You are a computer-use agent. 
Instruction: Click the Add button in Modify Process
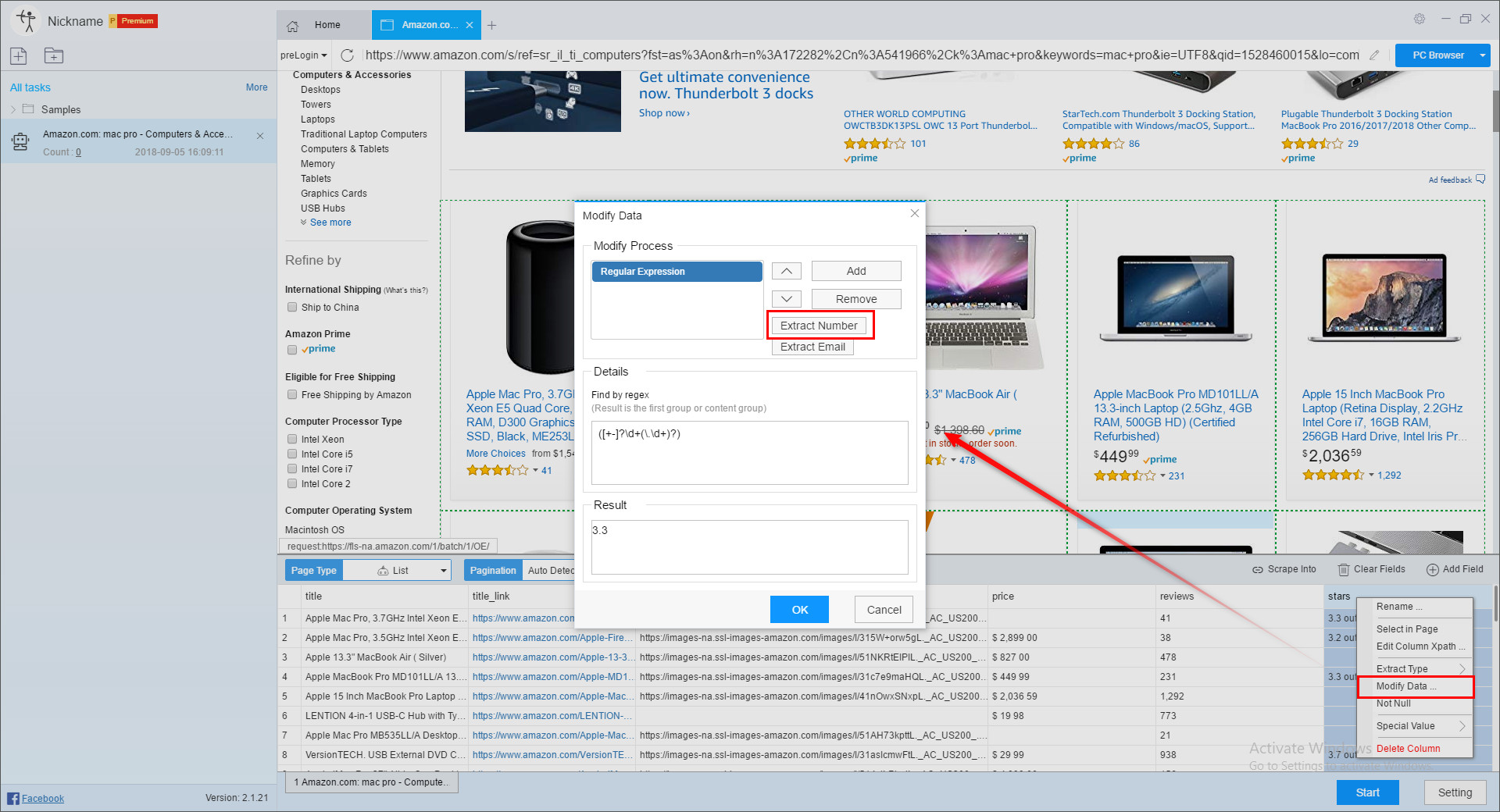click(x=856, y=271)
